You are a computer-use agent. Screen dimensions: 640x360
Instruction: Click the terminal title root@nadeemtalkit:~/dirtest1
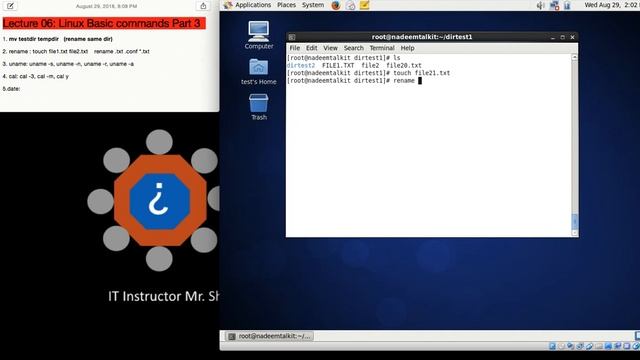[x=422, y=37]
